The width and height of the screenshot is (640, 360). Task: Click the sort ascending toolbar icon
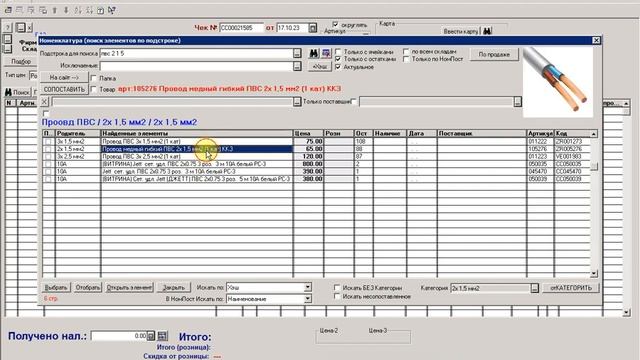(x=78, y=10)
